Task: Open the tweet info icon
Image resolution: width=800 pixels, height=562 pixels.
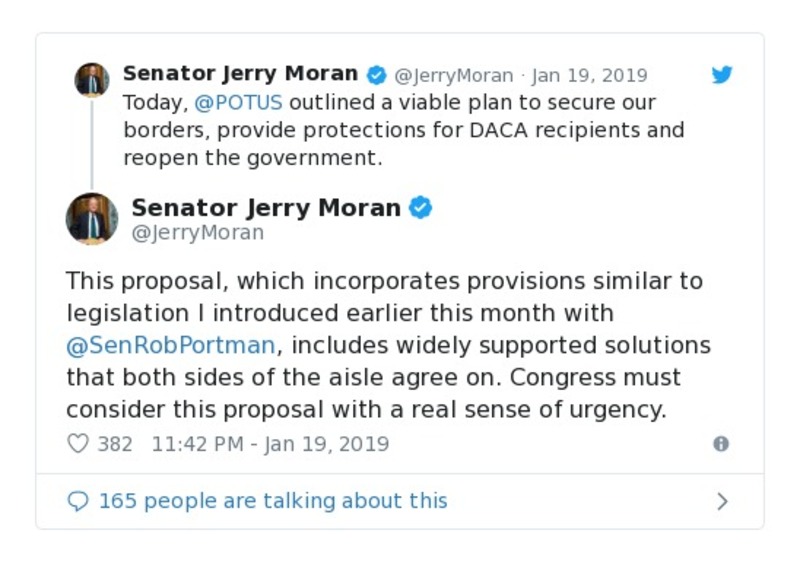Action: coord(721,444)
